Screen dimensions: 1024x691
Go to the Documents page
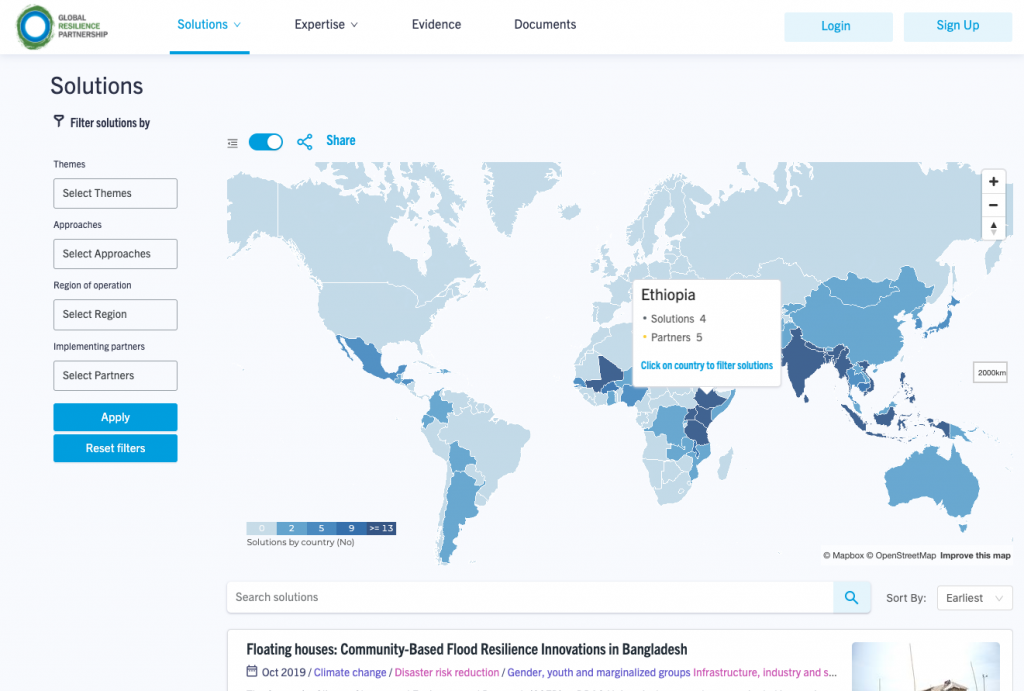pos(545,25)
